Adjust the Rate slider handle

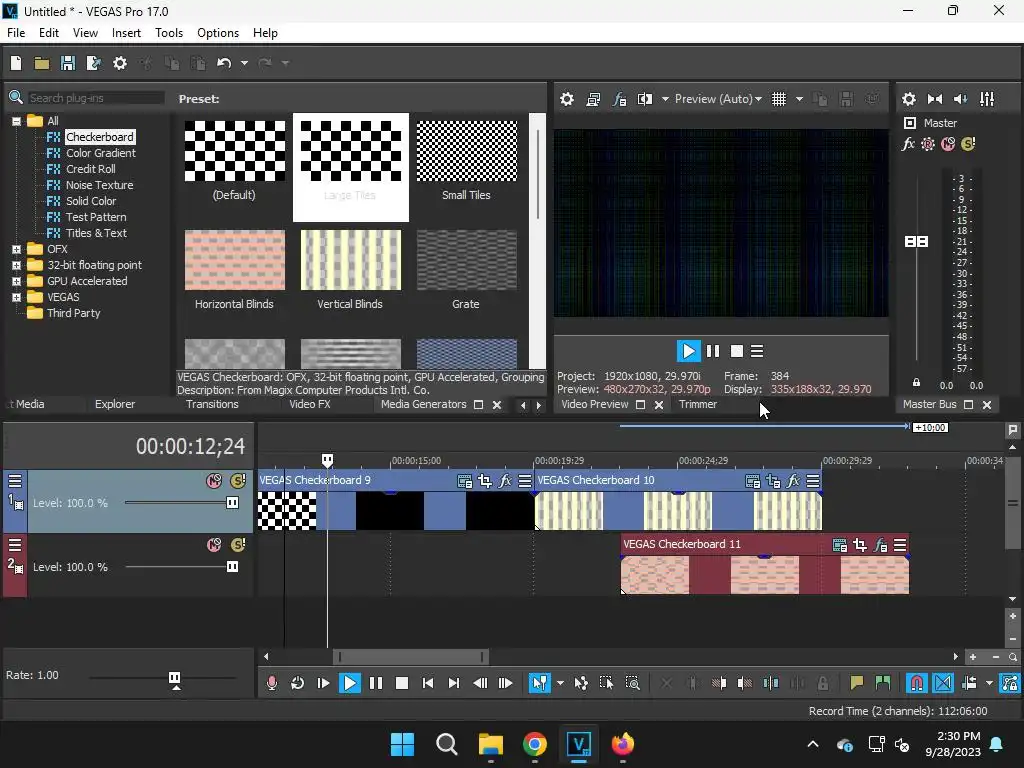174,678
